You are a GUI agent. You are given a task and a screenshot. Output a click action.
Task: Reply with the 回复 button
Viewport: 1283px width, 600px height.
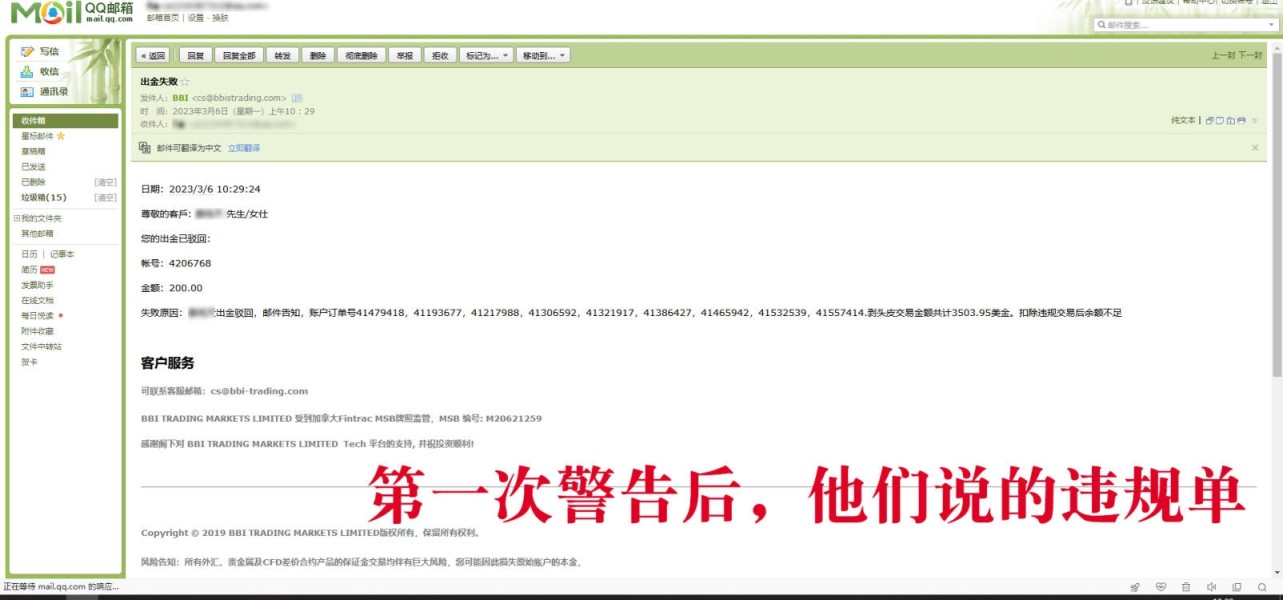[x=195, y=56]
